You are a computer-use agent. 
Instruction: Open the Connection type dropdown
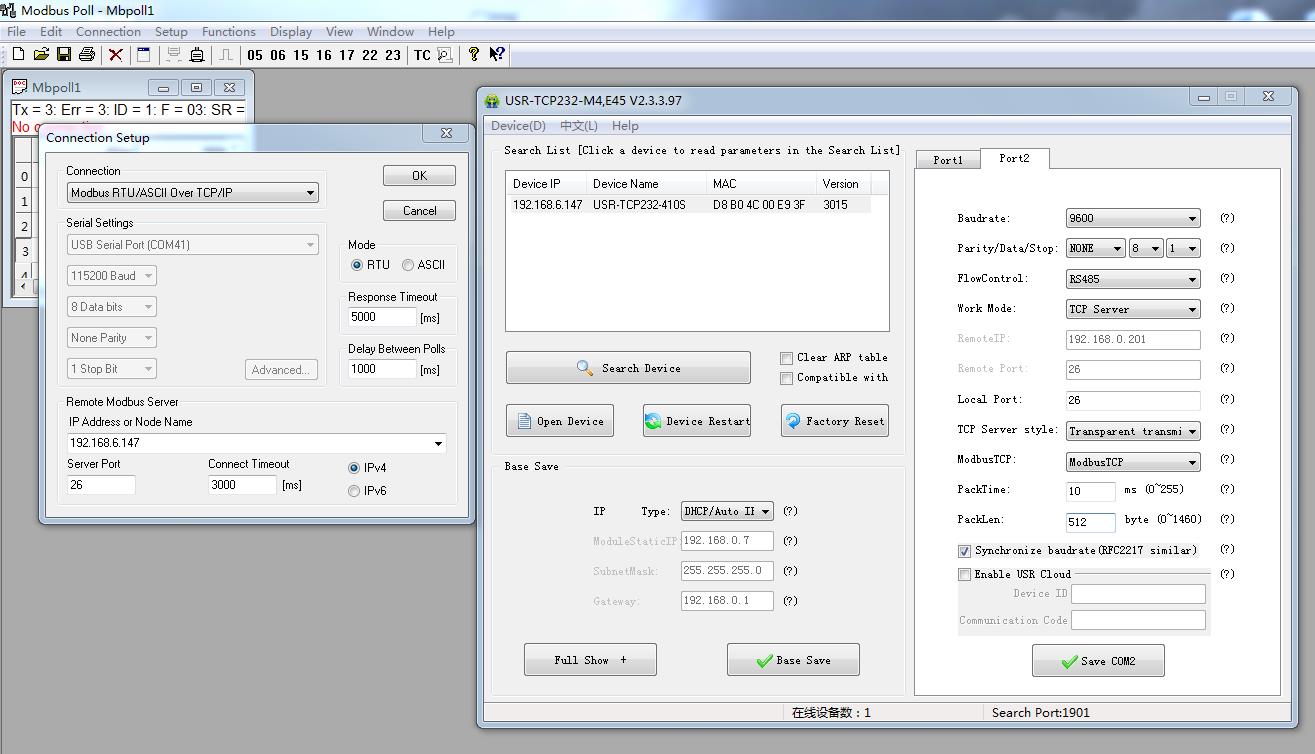pyautogui.click(x=193, y=193)
